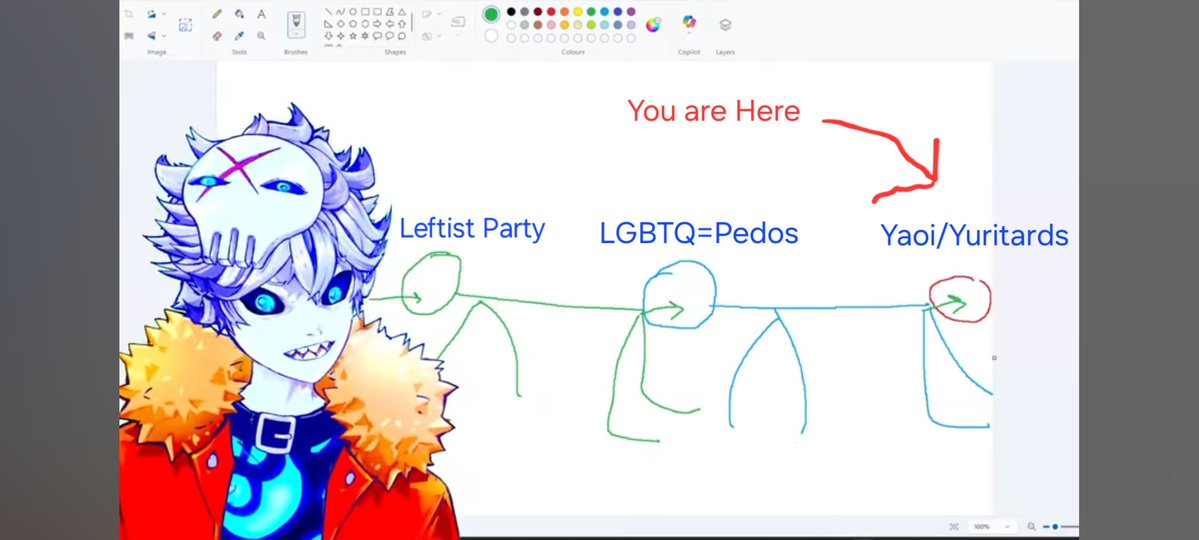The image size is (1199, 540).
Task: Click the first empty custom colour slot
Action: click(x=512, y=38)
